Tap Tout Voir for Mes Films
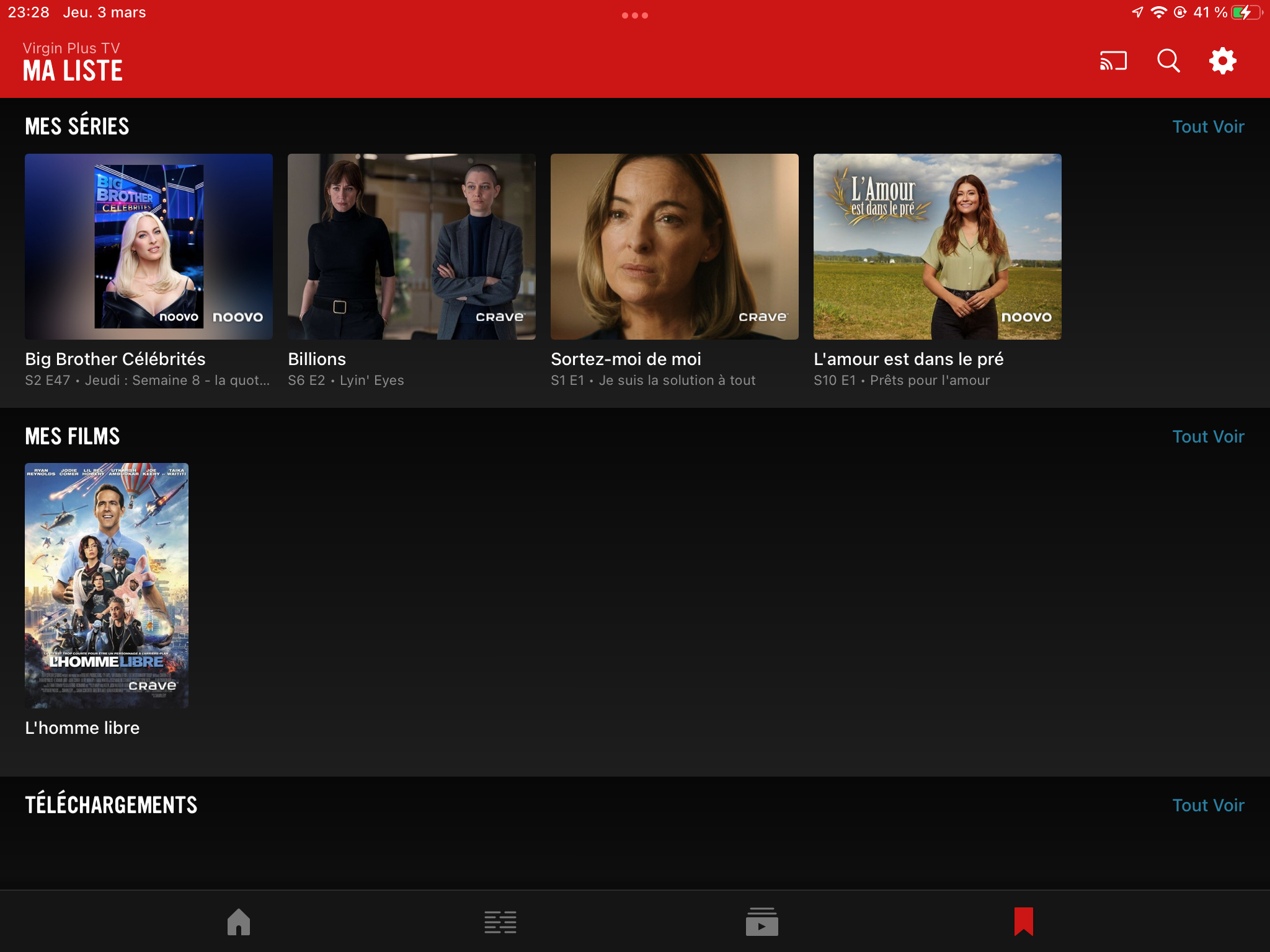Viewport: 1270px width, 952px height. pyautogui.click(x=1208, y=436)
